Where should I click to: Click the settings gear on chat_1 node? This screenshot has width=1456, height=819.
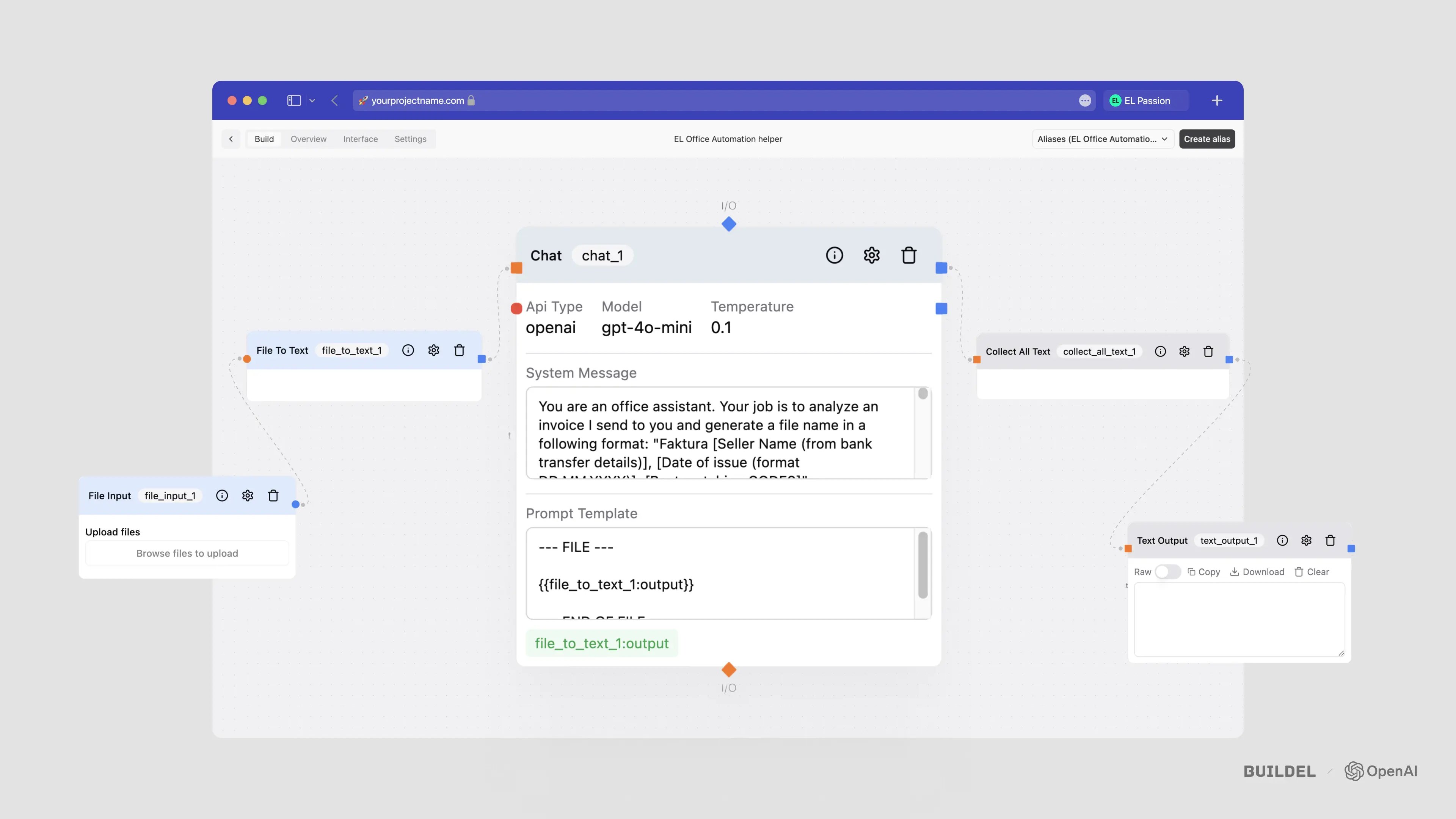871,255
